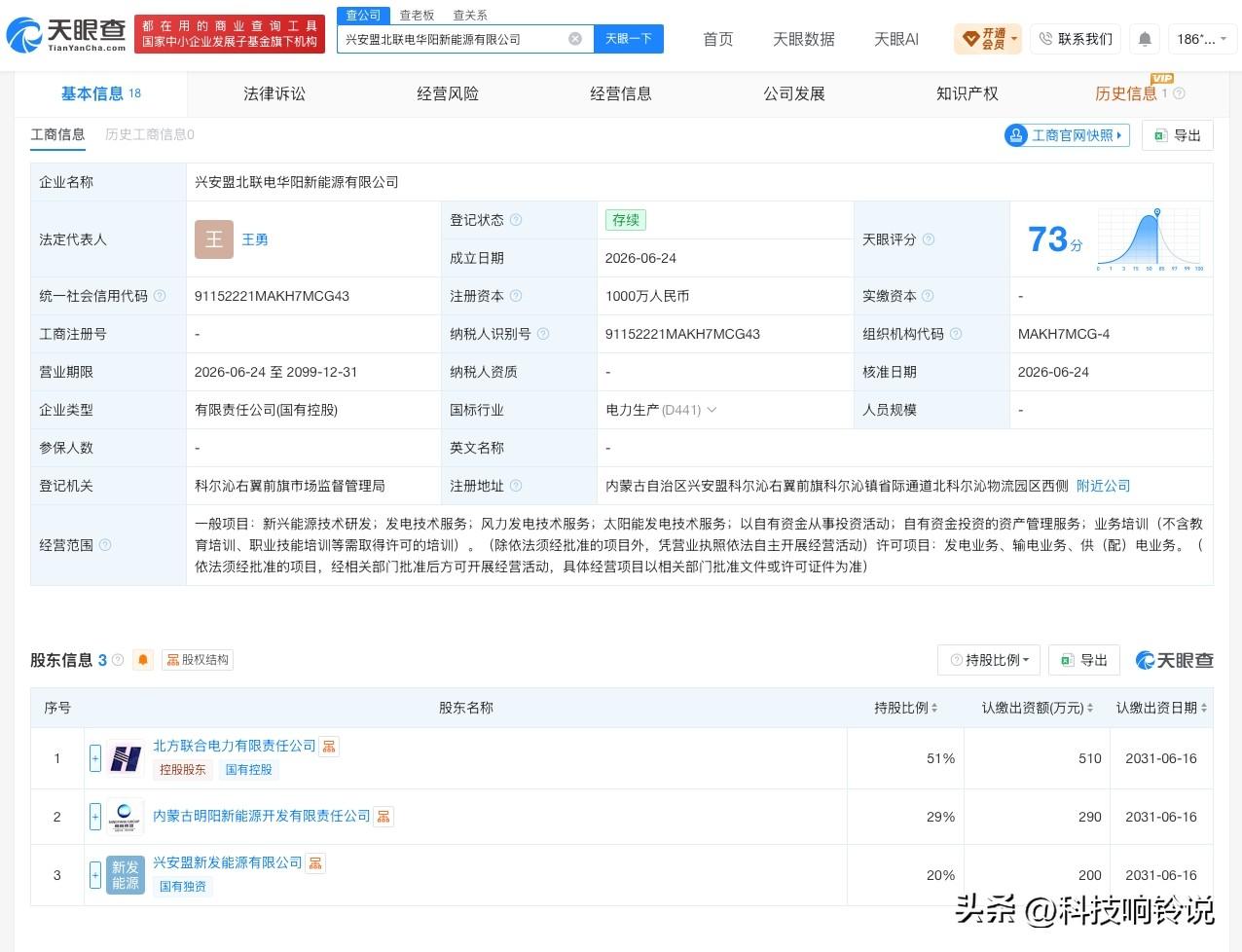Click help icon next to 经营范围
This screenshot has width=1242, height=952.
point(105,545)
